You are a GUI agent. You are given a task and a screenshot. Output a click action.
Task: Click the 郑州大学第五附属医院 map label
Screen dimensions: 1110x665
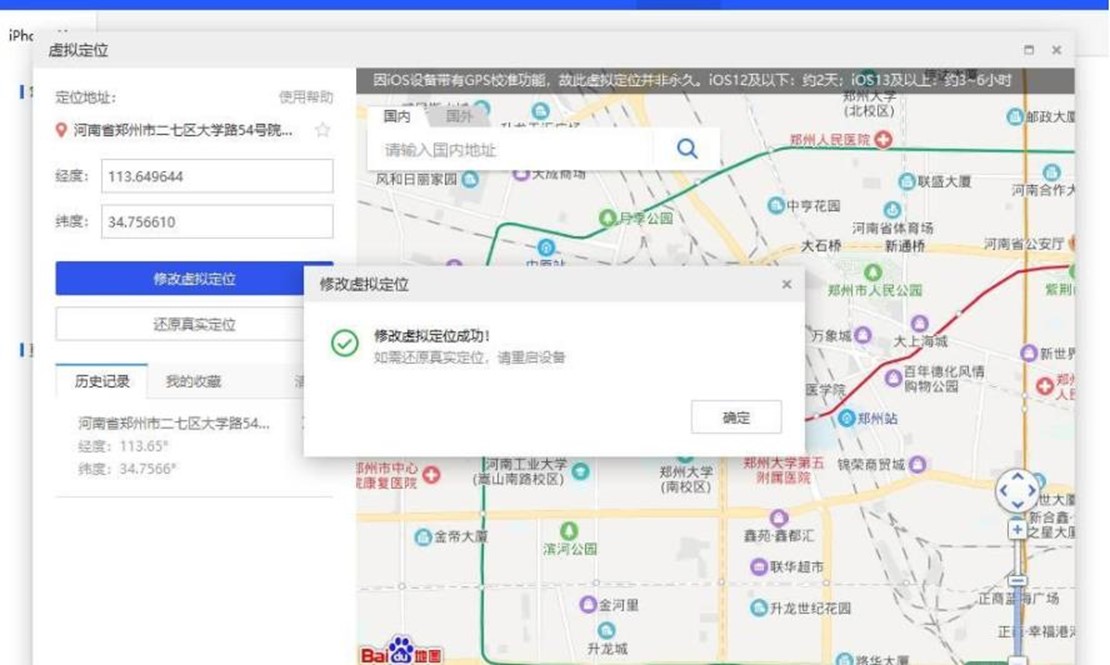click(x=784, y=470)
